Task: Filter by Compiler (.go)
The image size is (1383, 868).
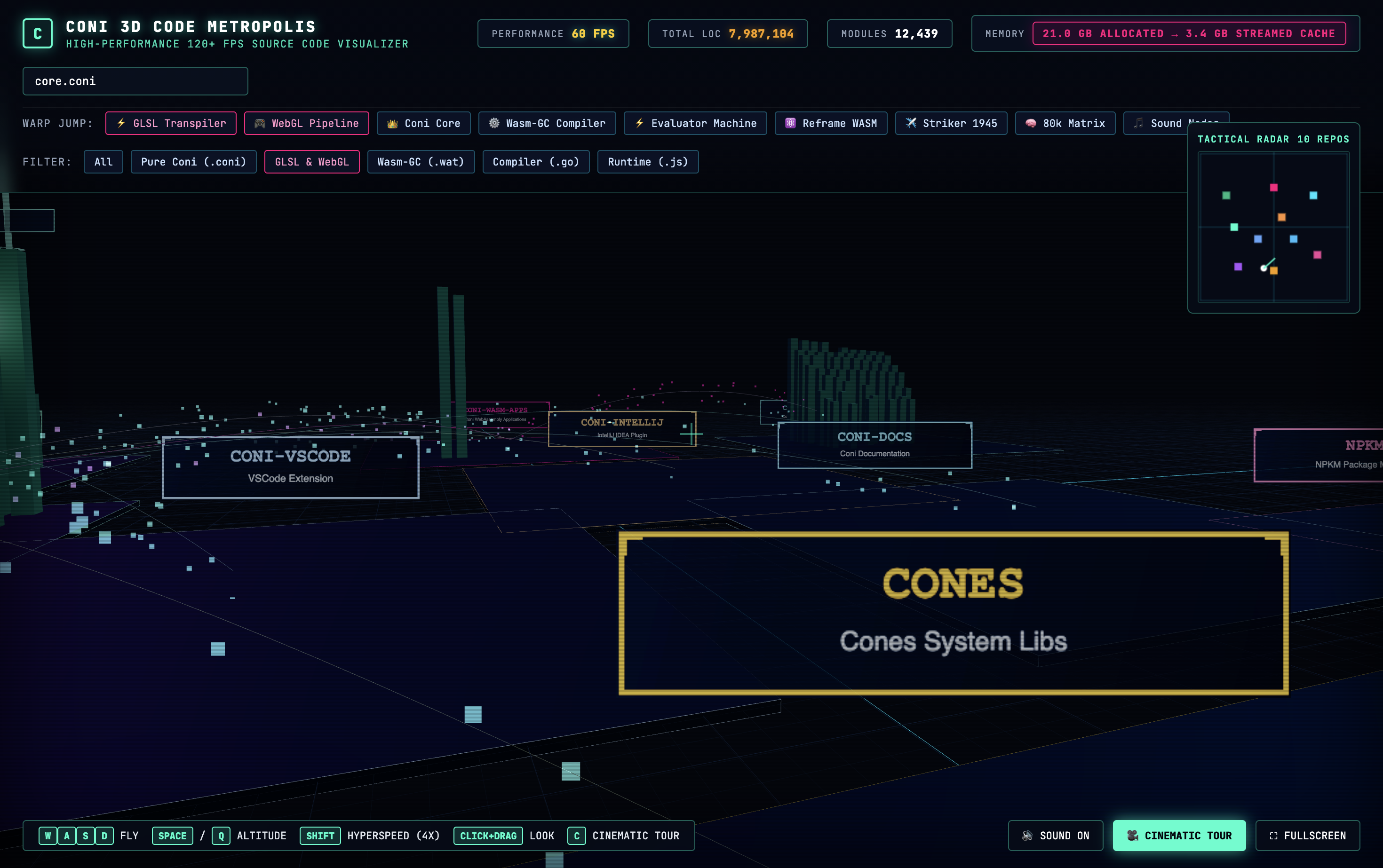Action: point(536,162)
